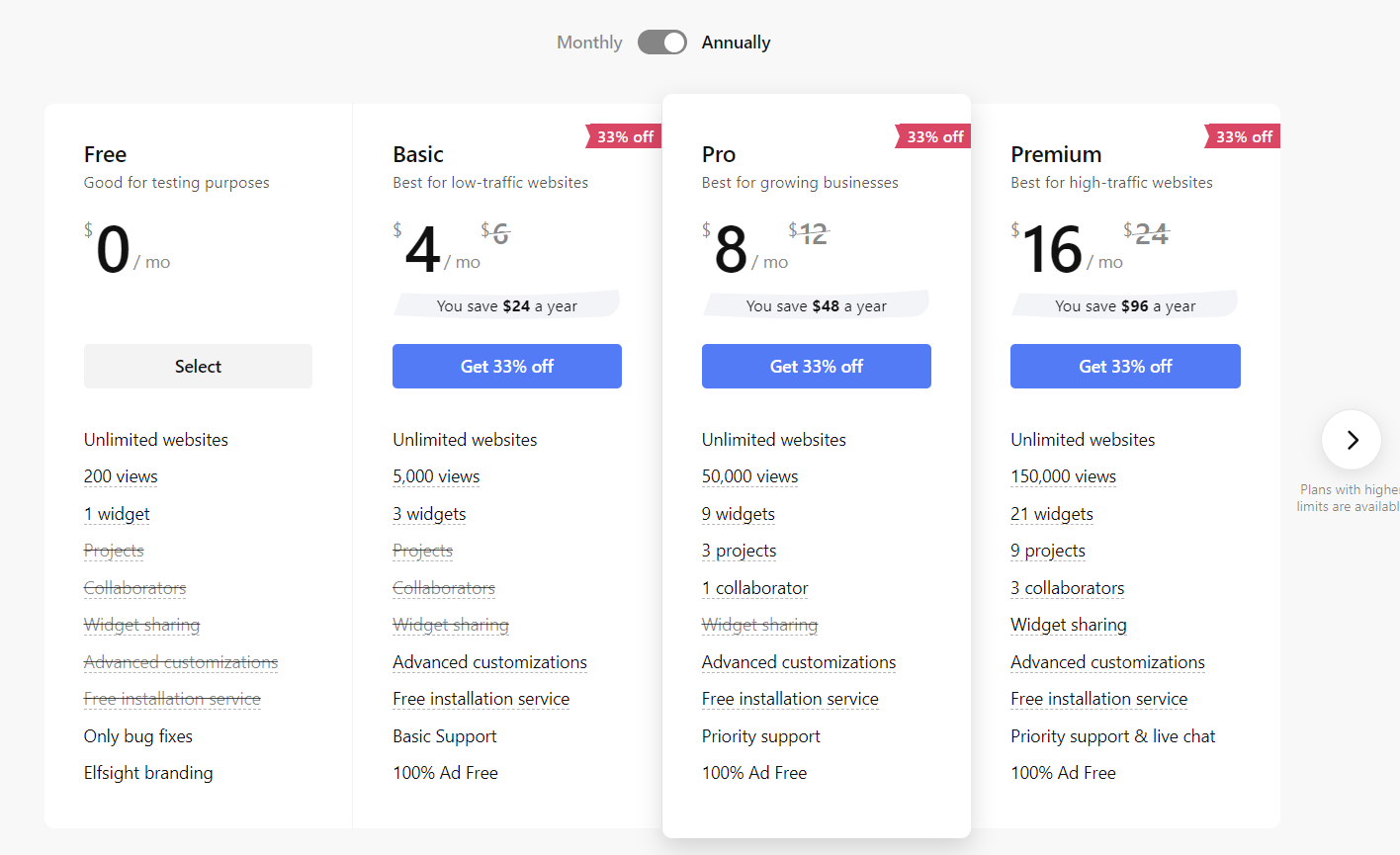Click the 1 collaborator feature in Pro
1400x855 pixels.
pos(754,588)
